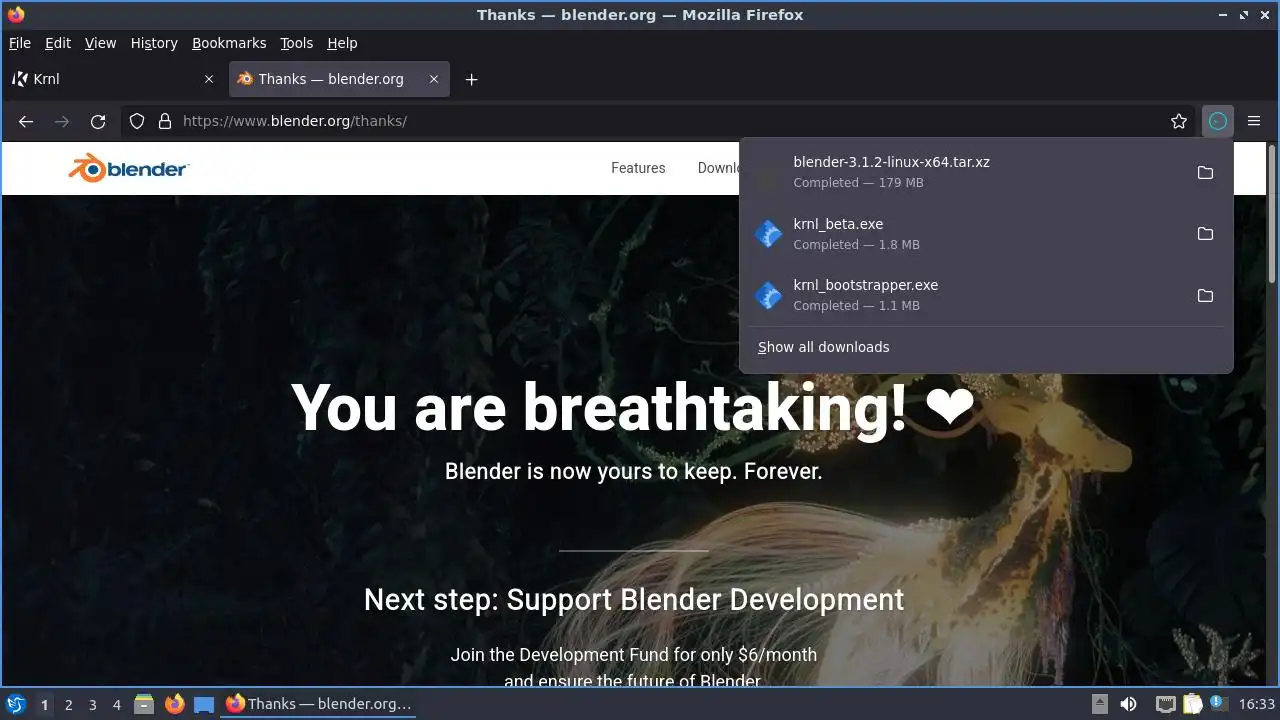Open the Bookmarks menu
Viewport: 1280px width, 720px height.
(229, 43)
